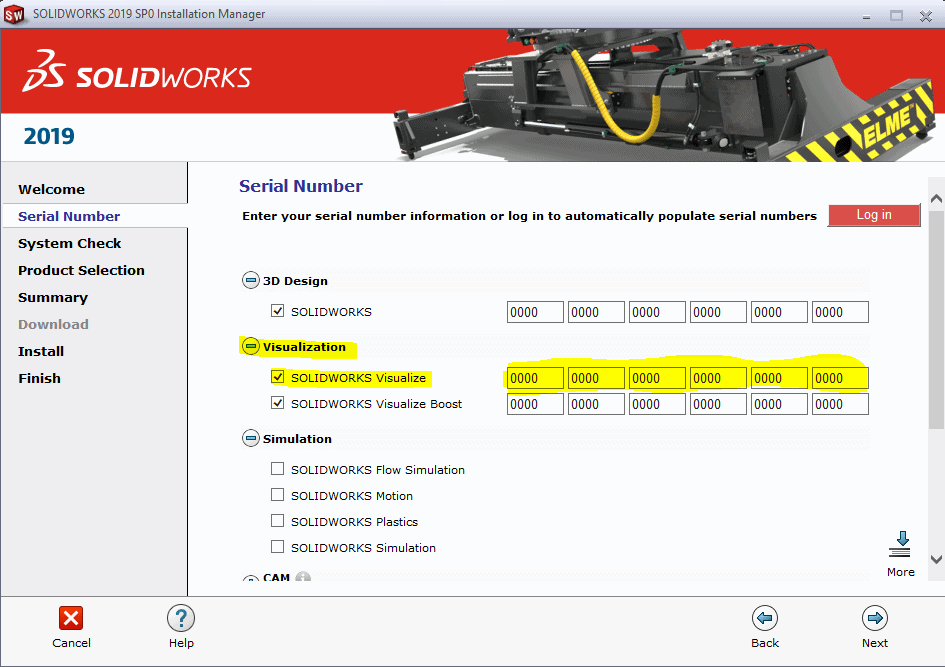
Task: Open the Install step
Action: [x=41, y=351]
